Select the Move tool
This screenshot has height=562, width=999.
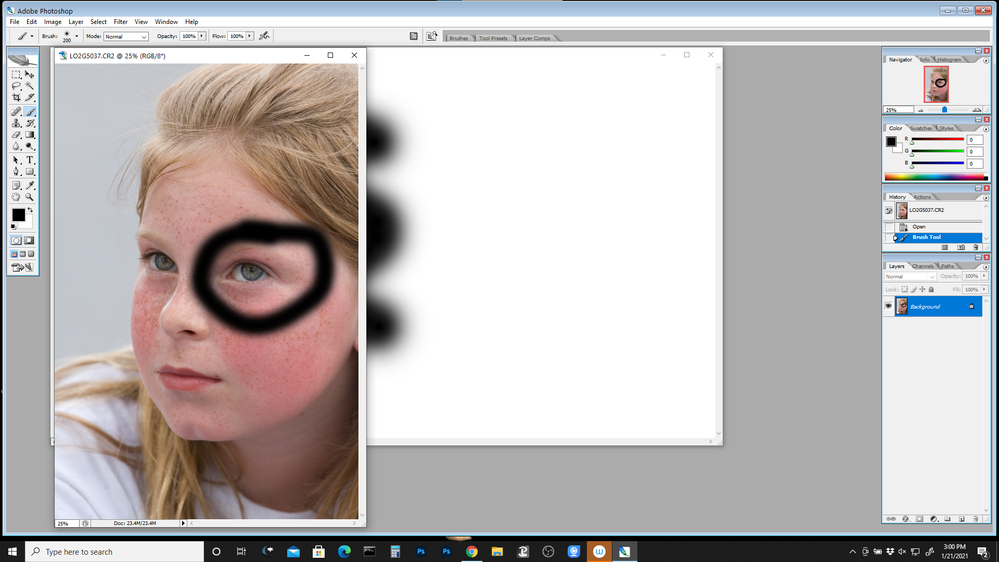point(29,75)
